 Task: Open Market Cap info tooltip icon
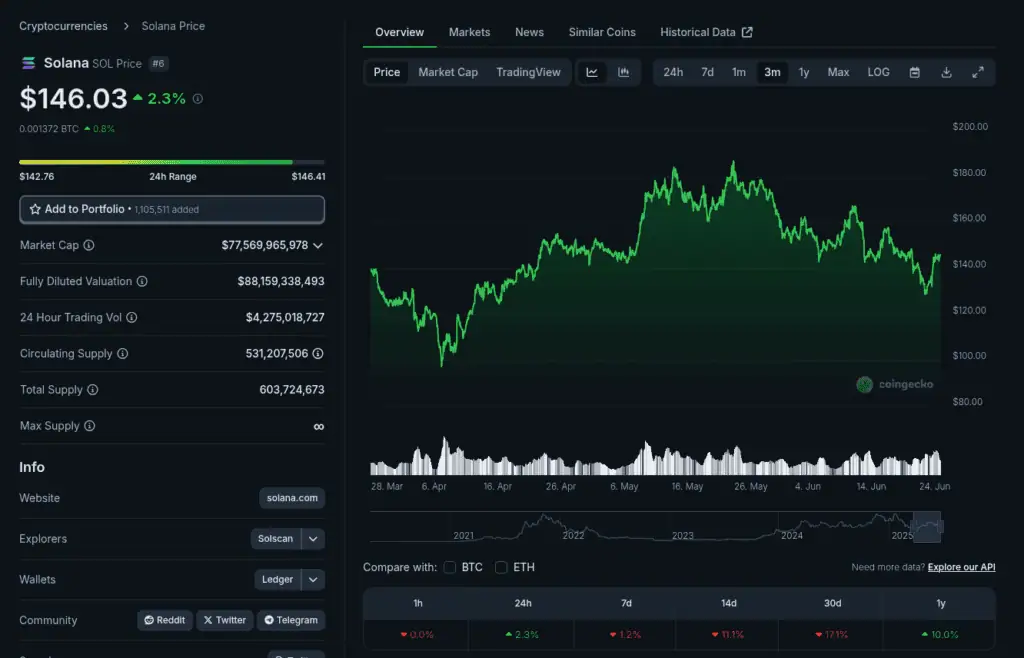(x=89, y=245)
